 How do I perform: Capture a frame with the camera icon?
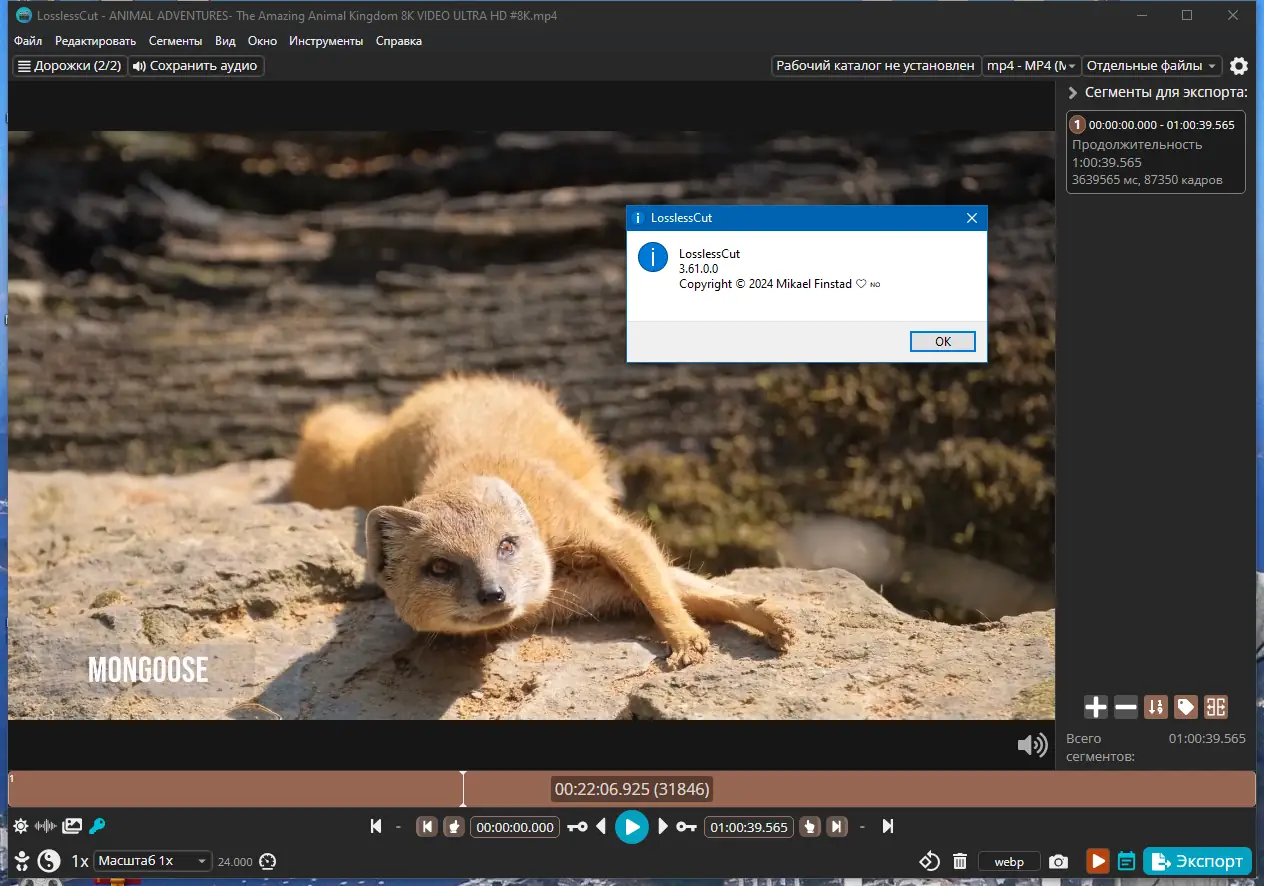[1058, 861]
